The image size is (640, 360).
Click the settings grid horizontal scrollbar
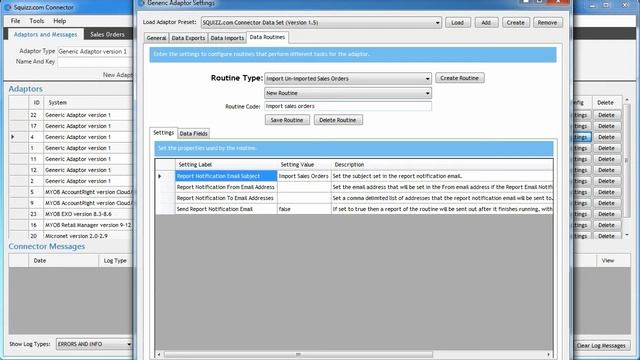click(x=298, y=354)
